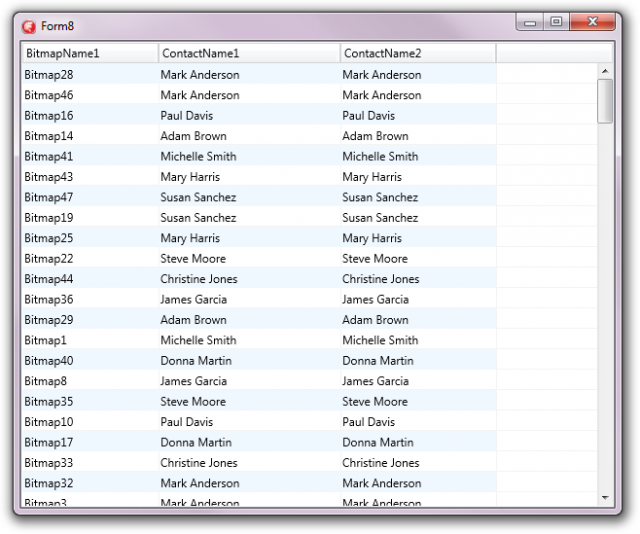Viewport: 640px width, 534px height.
Task: Click the scrollbar down arrow
Action: [605, 498]
